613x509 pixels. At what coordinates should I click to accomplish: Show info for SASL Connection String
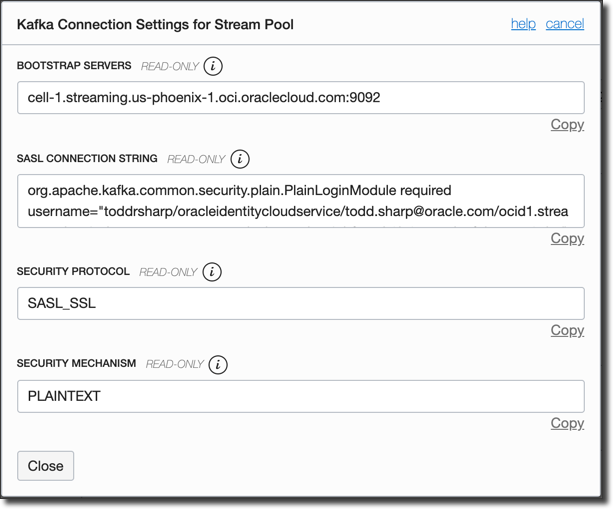tap(240, 159)
